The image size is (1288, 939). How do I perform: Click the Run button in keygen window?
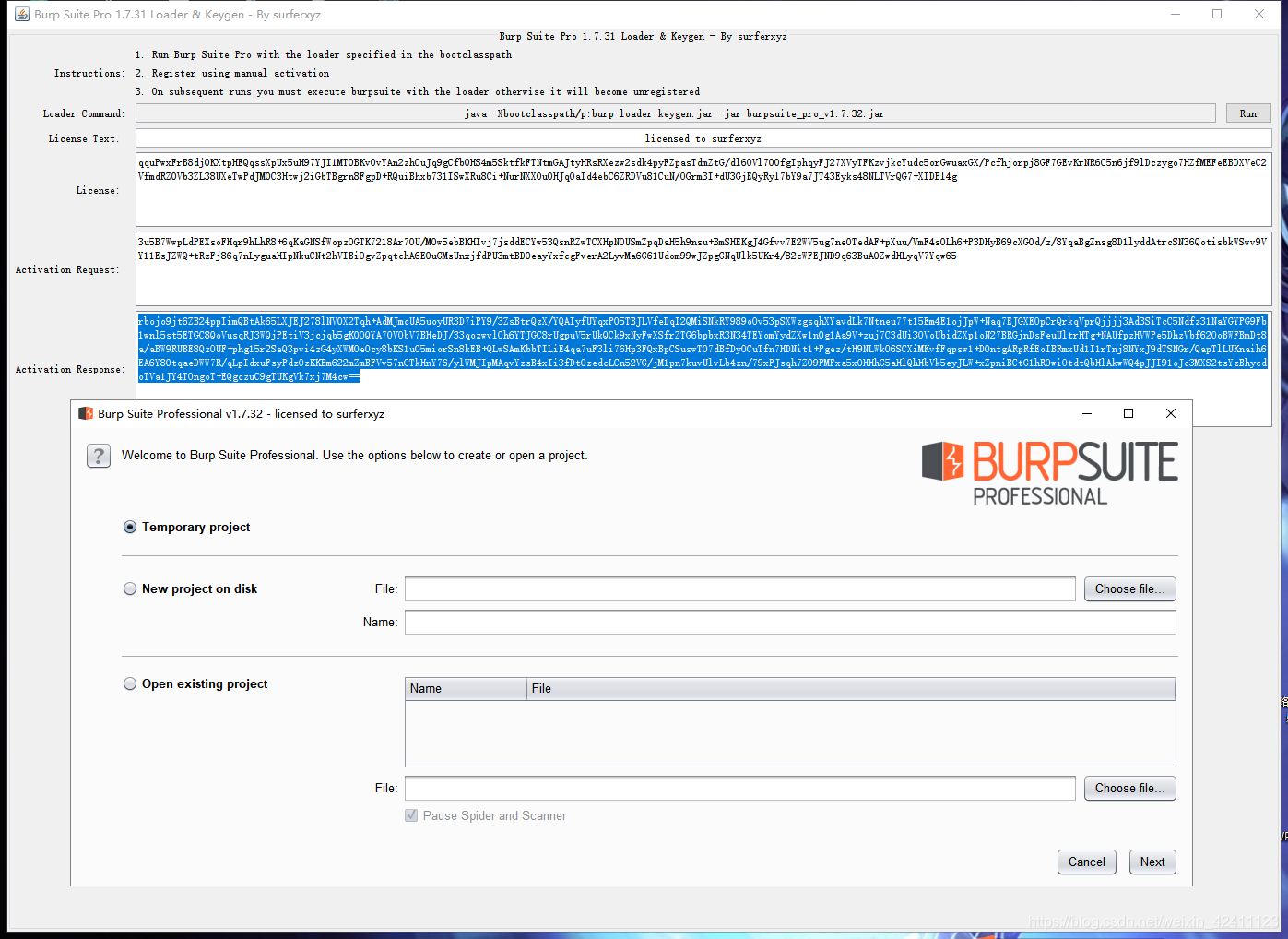point(1248,113)
